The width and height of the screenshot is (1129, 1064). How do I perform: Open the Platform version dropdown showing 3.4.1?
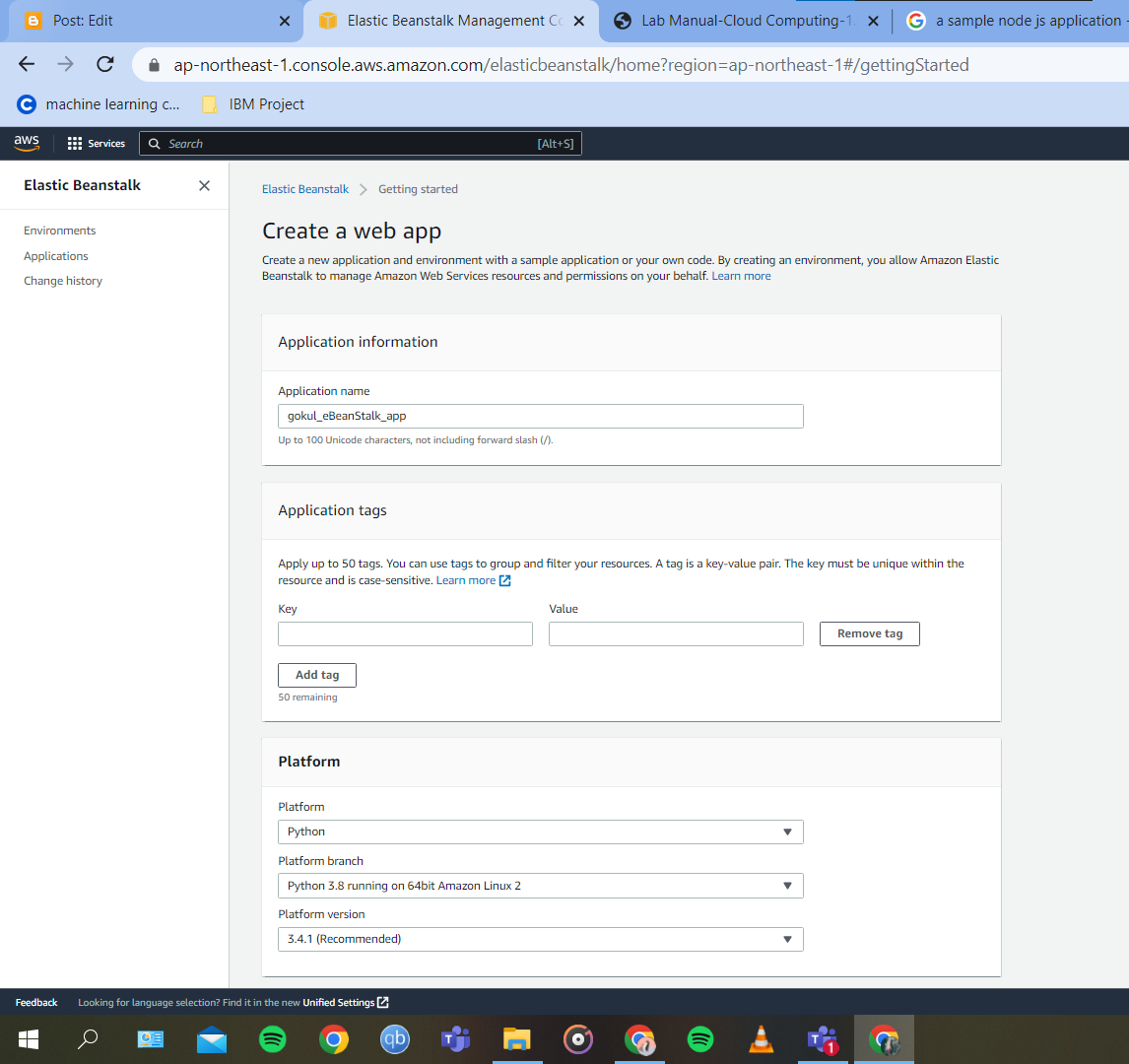pos(541,939)
